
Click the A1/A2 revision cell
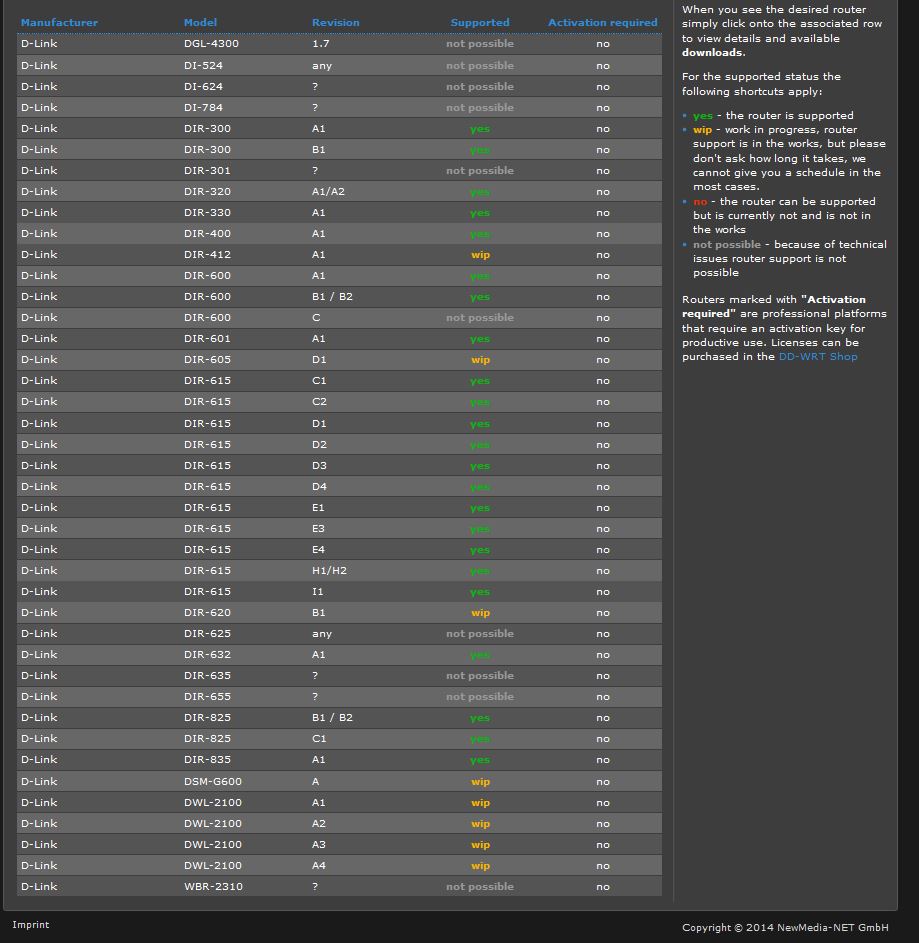328,192
